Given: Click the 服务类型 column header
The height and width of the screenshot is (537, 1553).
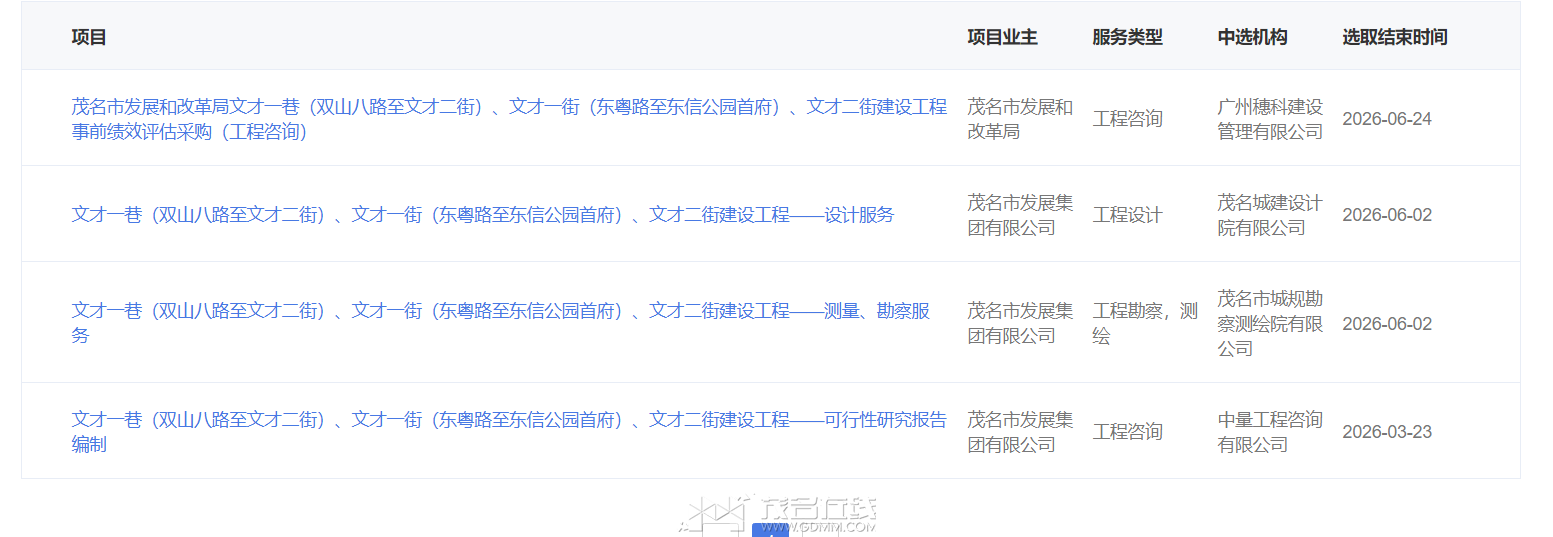Looking at the screenshot, I should tap(1127, 37).
